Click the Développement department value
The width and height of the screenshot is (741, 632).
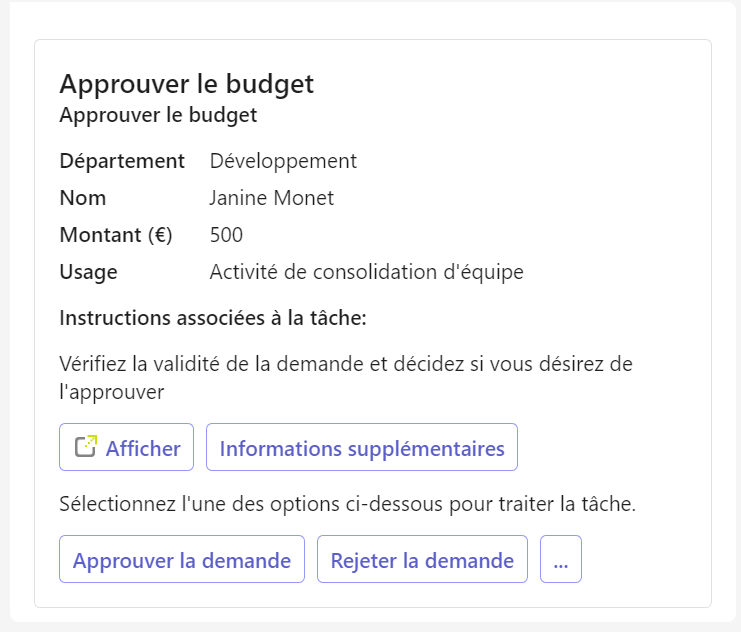283,161
